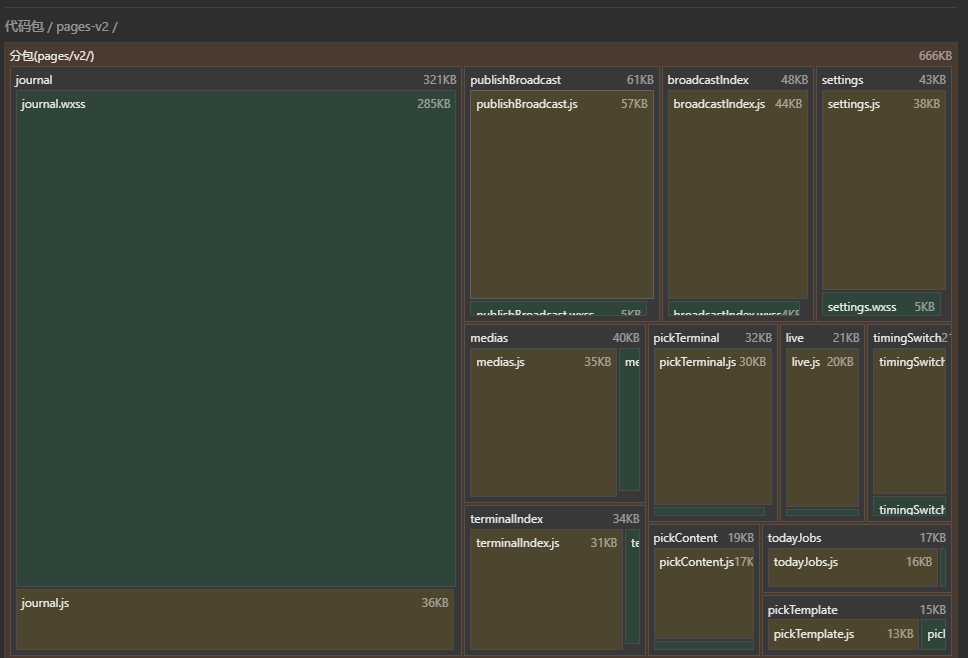Select the journal.wxss block

pyautogui.click(x=236, y=339)
